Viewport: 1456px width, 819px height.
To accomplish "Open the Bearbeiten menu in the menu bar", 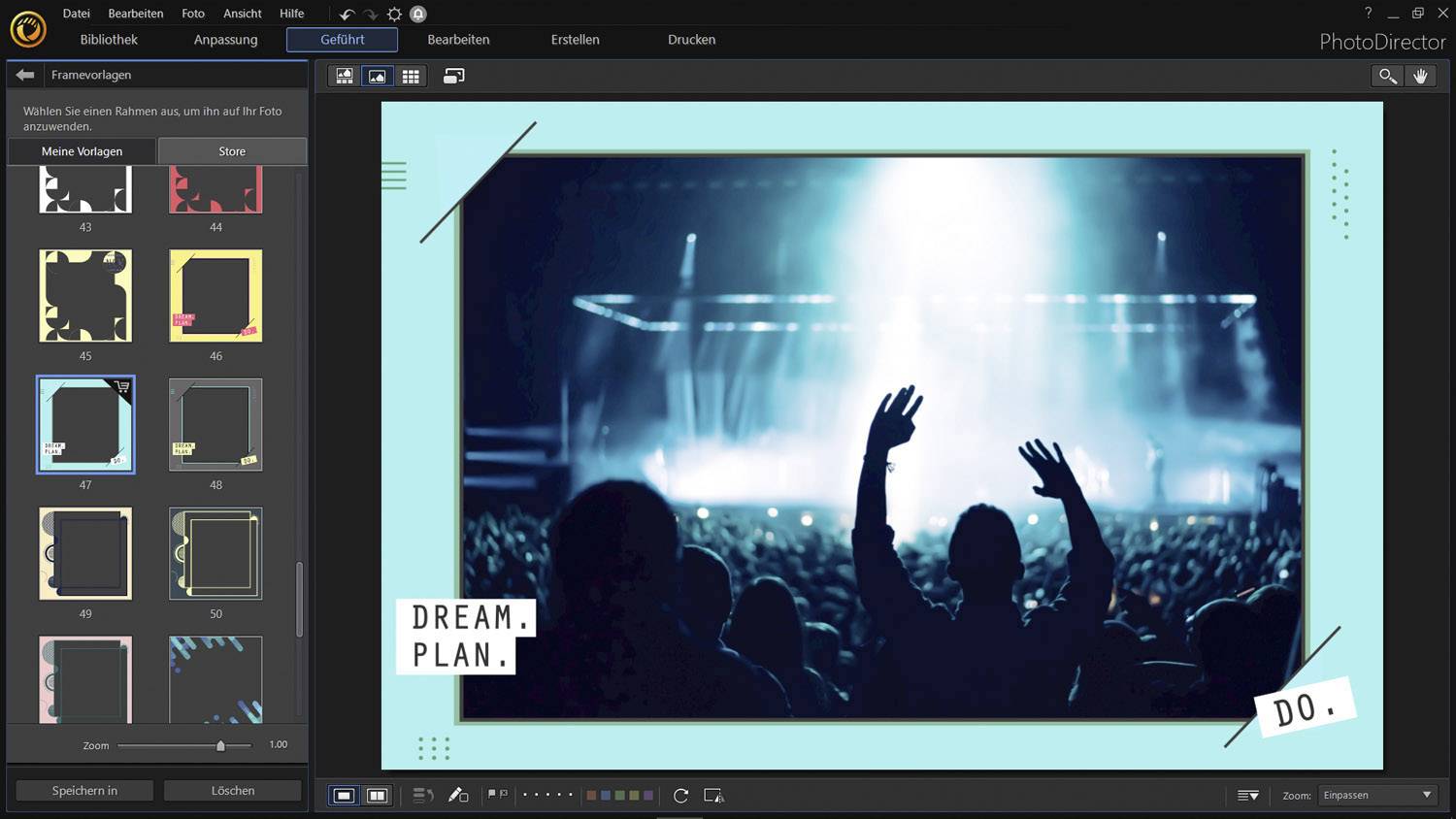I will click(x=135, y=13).
